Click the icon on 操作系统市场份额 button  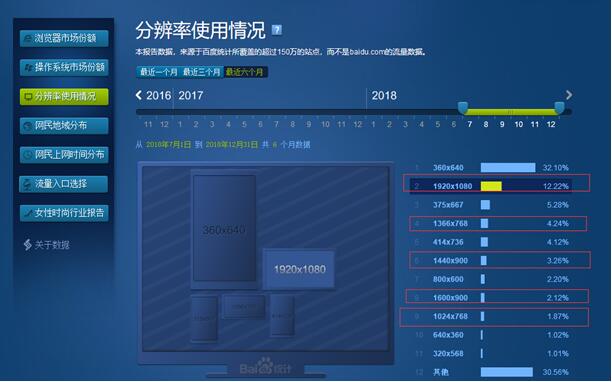(28, 68)
